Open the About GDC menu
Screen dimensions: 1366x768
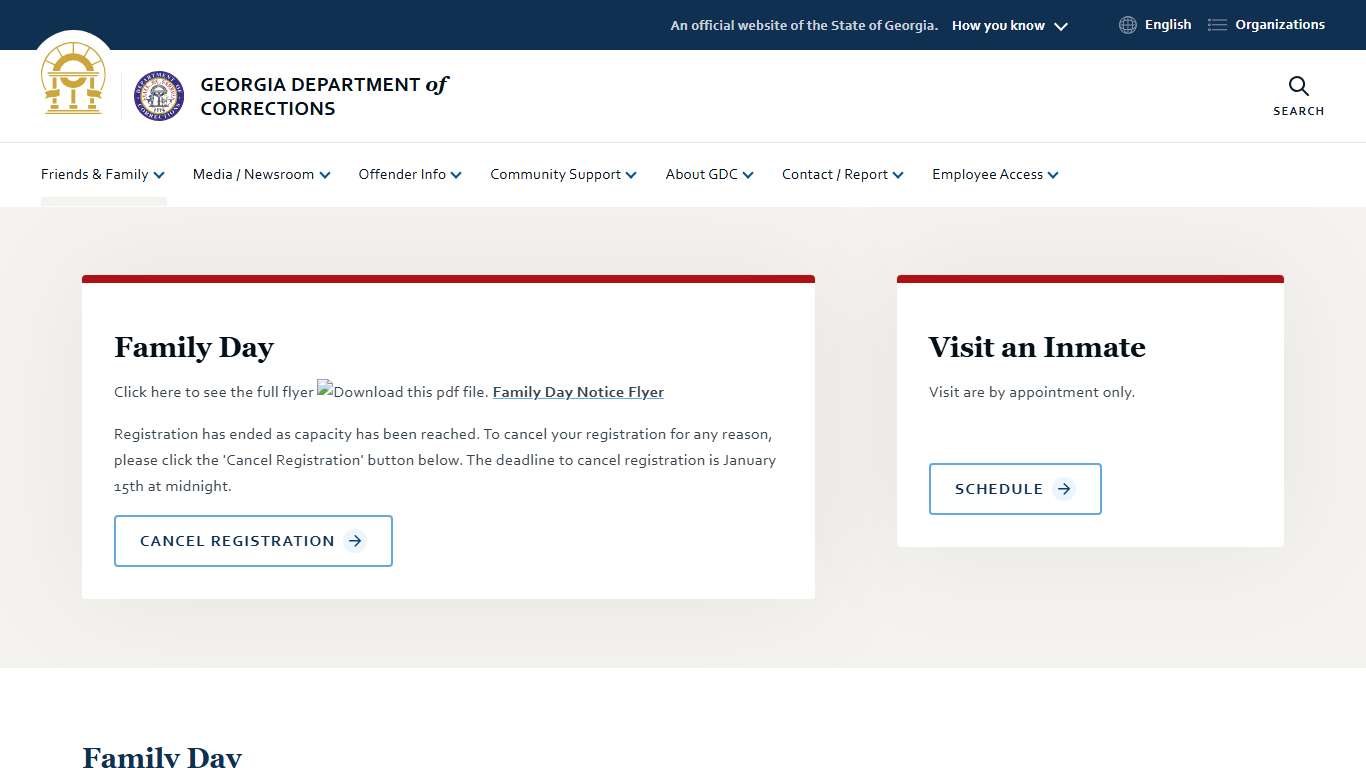(x=709, y=174)
